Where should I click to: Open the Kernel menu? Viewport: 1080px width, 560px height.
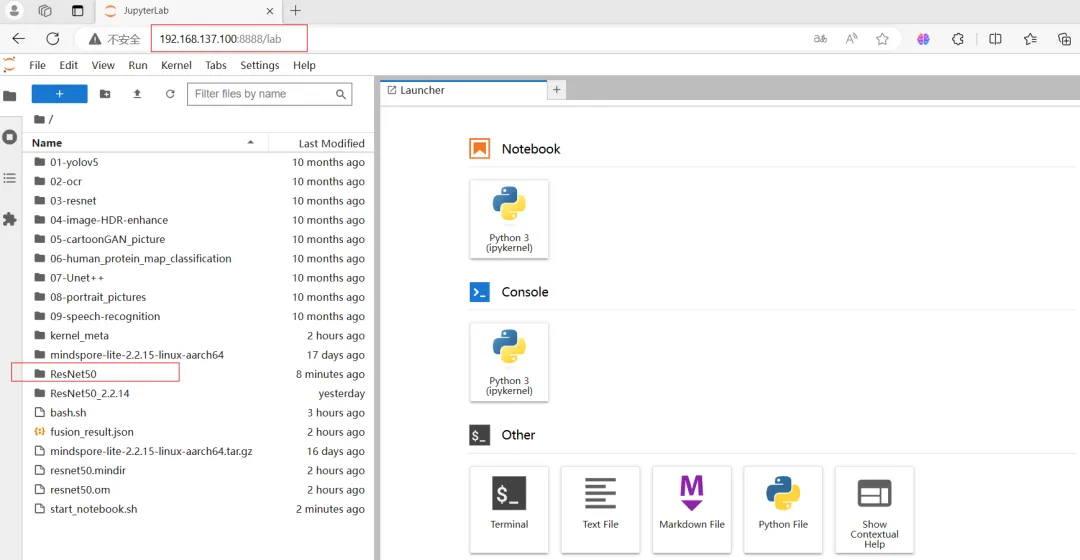click(176, 65)
